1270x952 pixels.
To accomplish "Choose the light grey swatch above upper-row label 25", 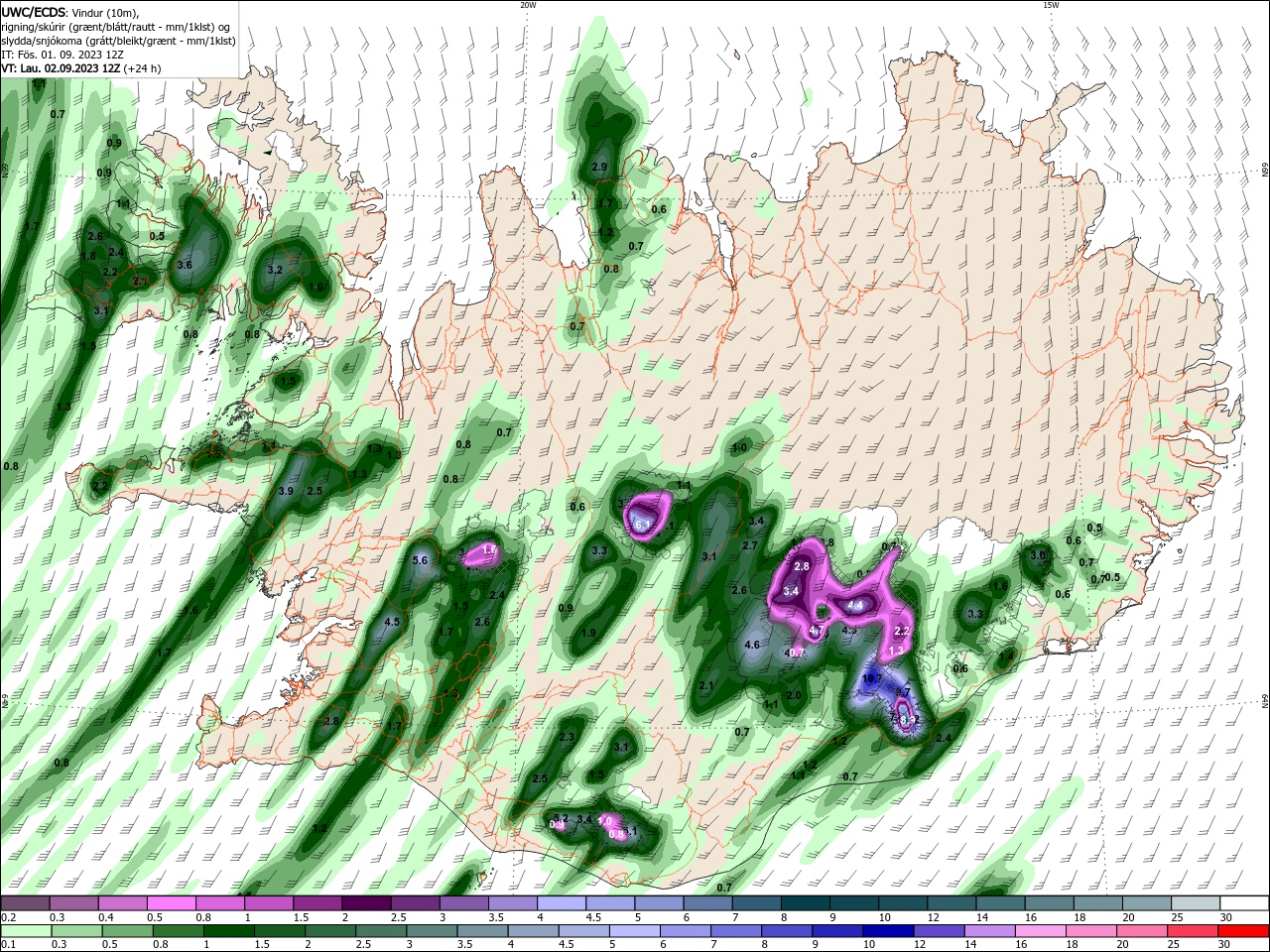I will [1197, 903].
